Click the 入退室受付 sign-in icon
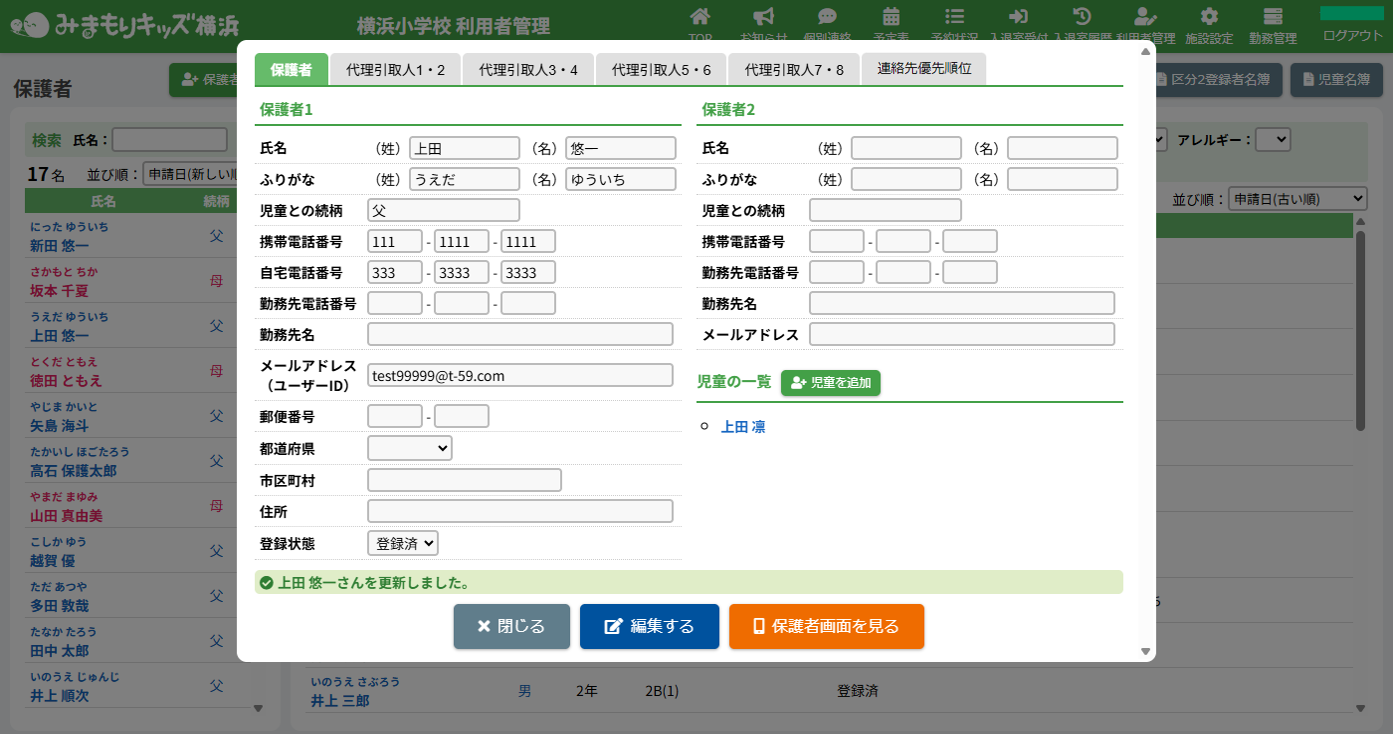Screen dimensions: 1393x734 [x=1018, y=17]
